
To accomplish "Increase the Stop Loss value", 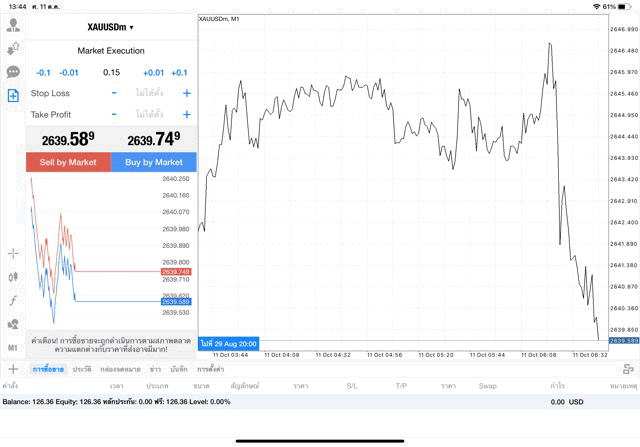I will point(186,93).
